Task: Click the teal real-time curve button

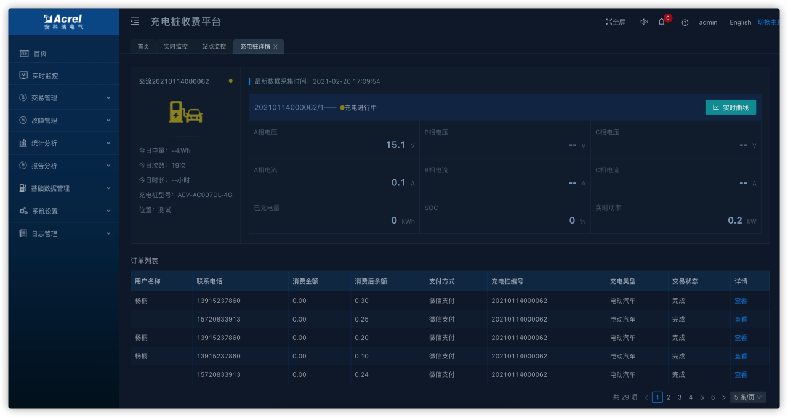Action: [730, 107]
